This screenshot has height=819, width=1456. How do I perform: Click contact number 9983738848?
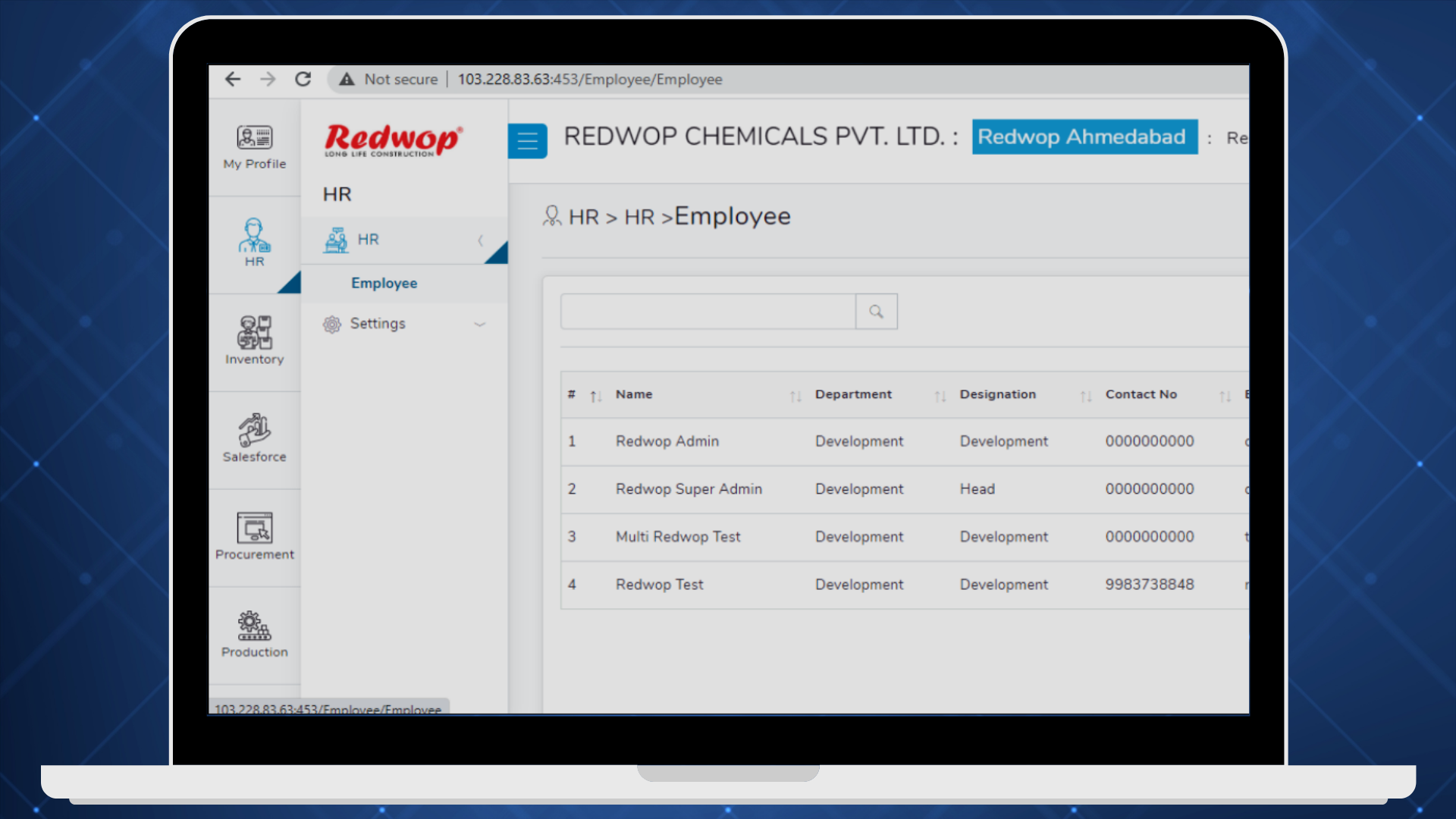1150,585
